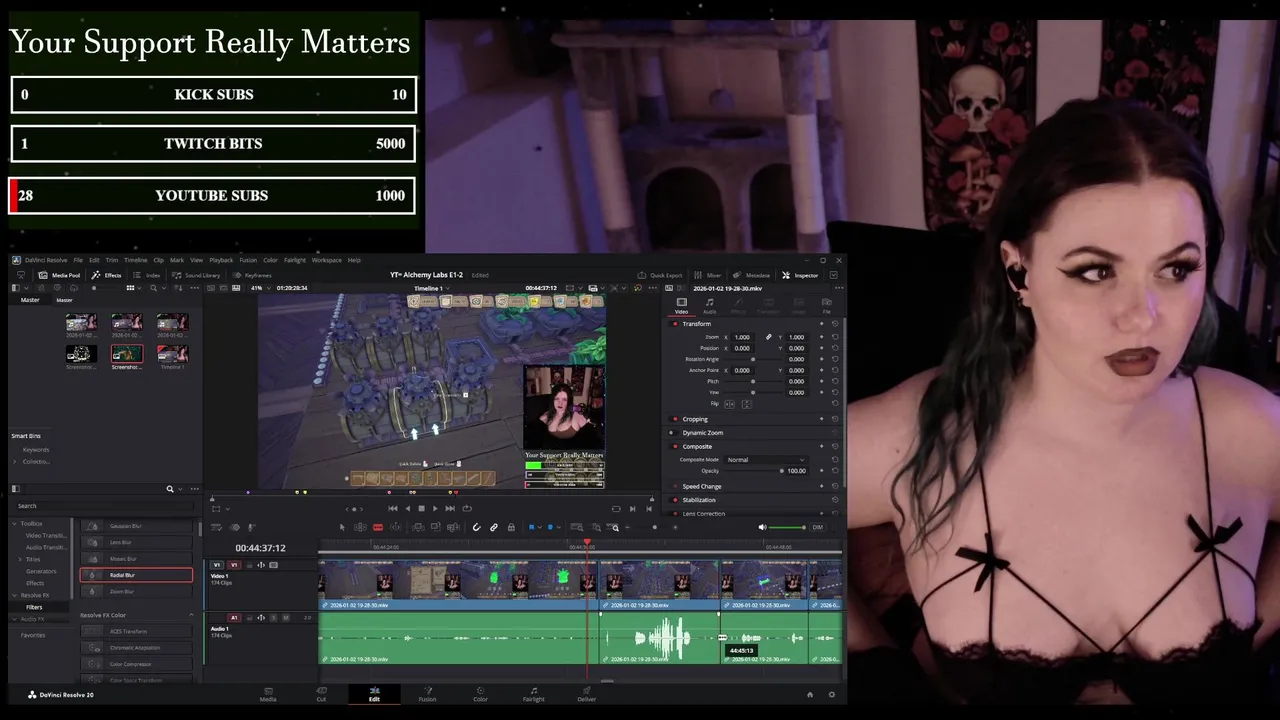Select the Video tab in Inspector
This screenshot has height=720, width=1280.
pos(681,305)
